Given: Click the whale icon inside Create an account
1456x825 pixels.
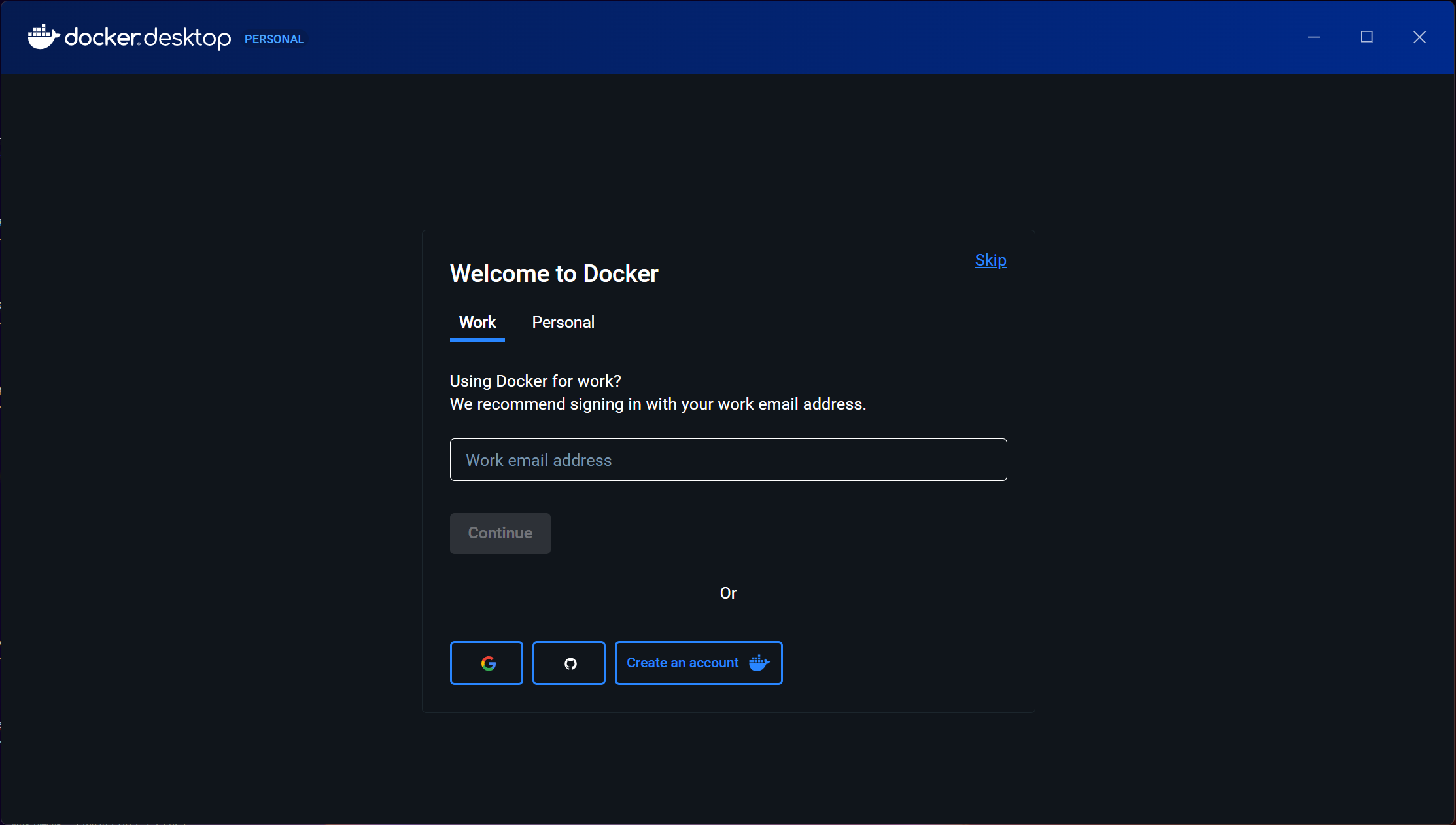Looking at the screenshot, I should coord(758,663).
